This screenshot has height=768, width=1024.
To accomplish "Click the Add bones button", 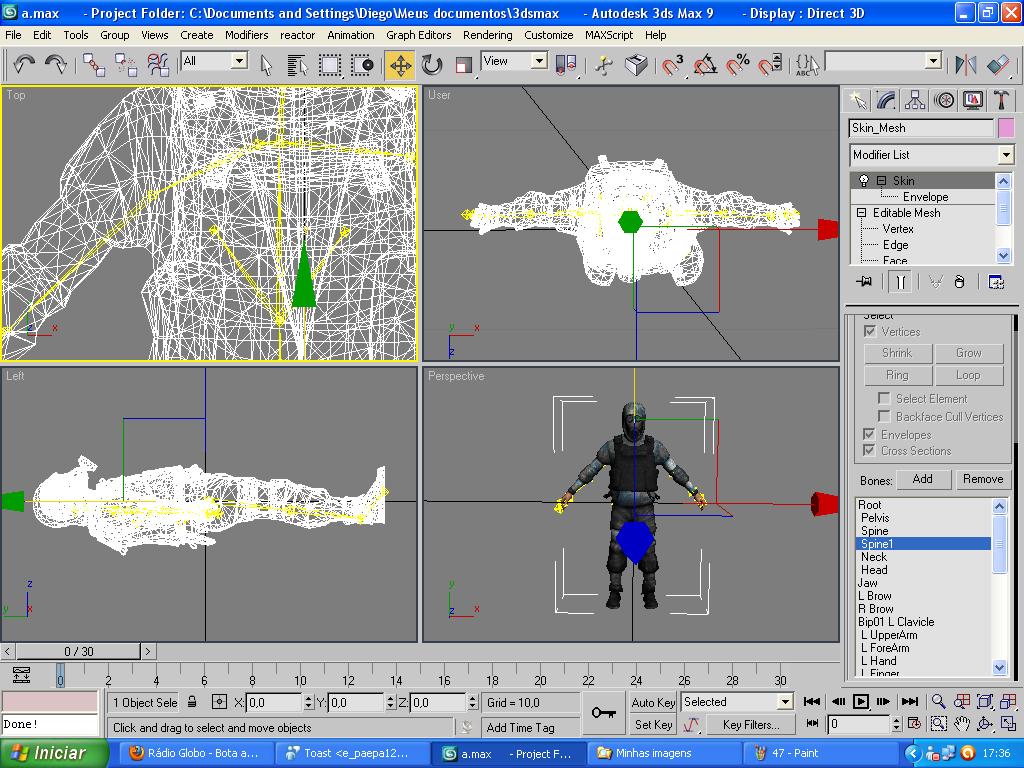I will [x=922, y=479].
